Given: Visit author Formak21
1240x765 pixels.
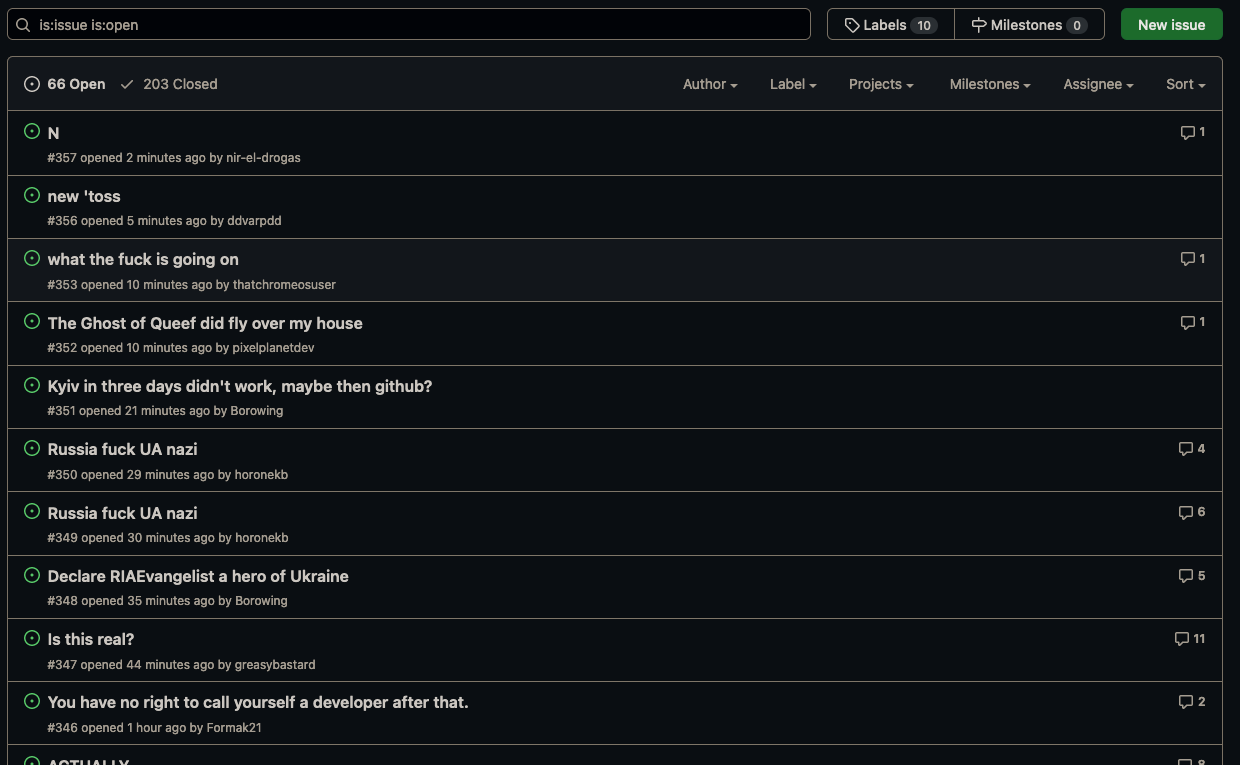Looking at the screenshot, I should click(234, 727).
